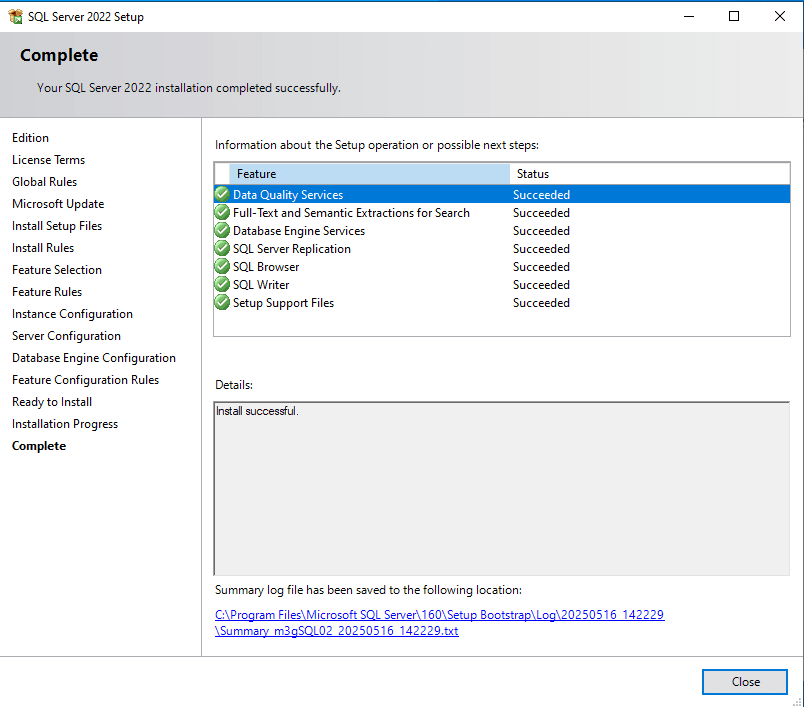Screen dimensions: 804x707
Task: Click the License Terms step
Action: [48, 160]
